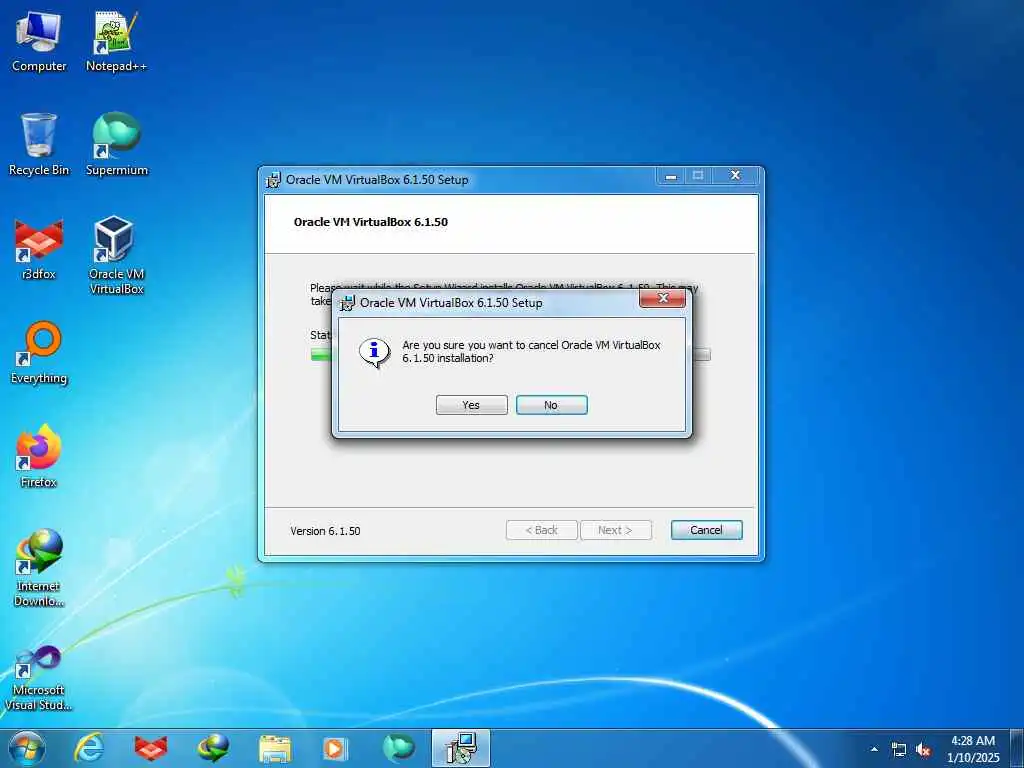Open Windows Media Player taskbar icon
This screenshot has width=1024, height=768.
coord(336,748)
